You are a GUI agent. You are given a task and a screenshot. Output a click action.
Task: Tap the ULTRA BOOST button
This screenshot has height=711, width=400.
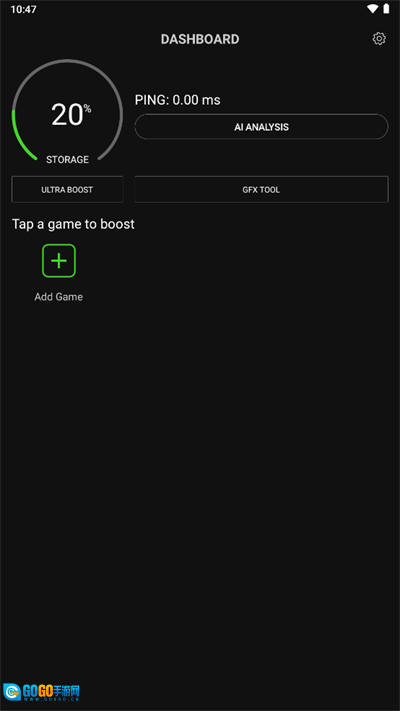tap(67, 190)
